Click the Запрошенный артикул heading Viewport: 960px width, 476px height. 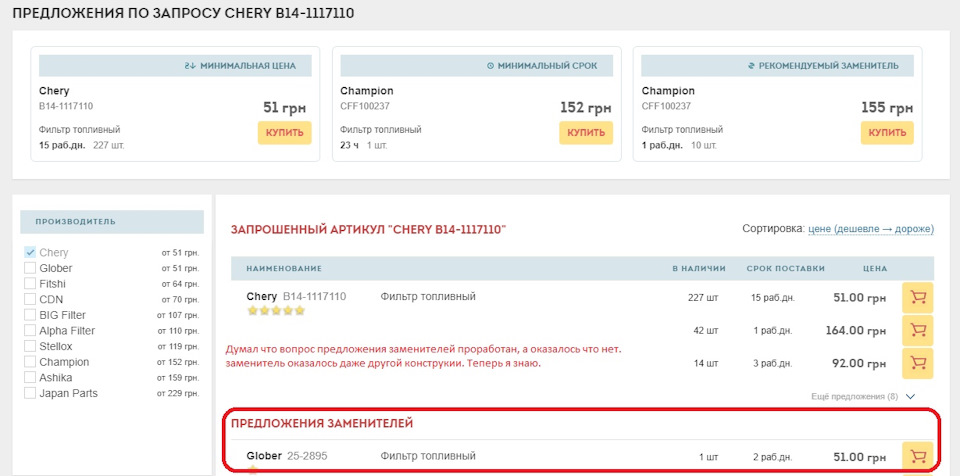click(x=369, y=230)
